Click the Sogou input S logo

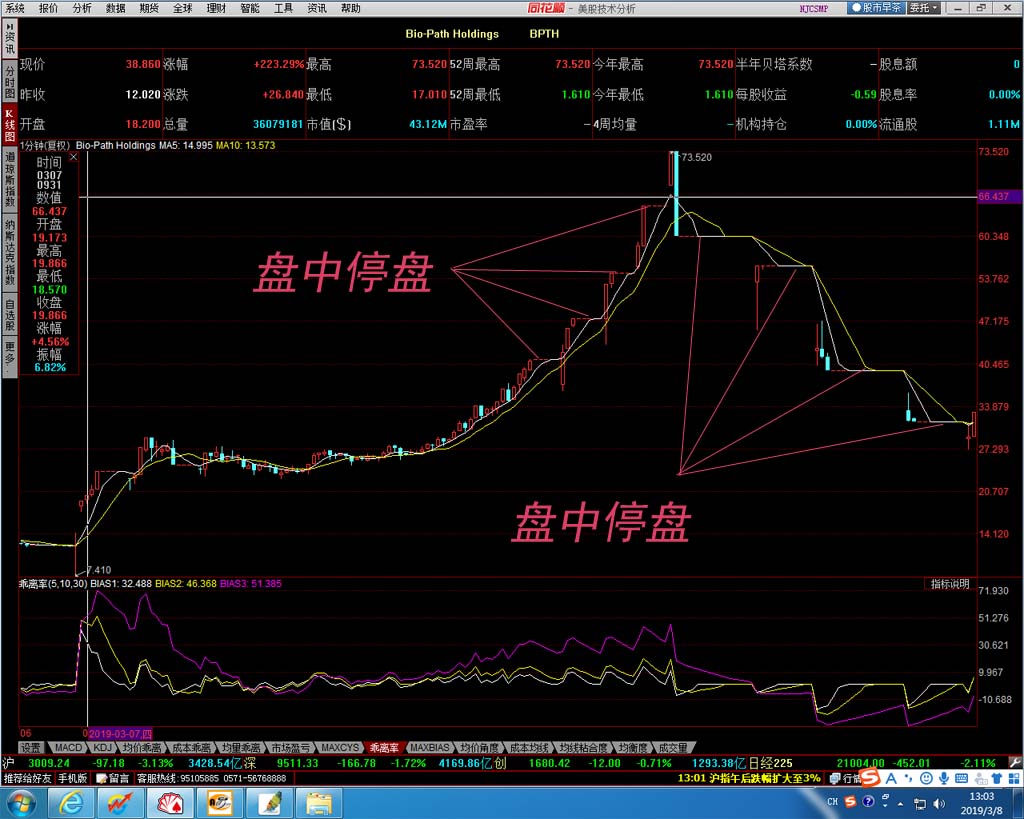[x=870, y=777]
